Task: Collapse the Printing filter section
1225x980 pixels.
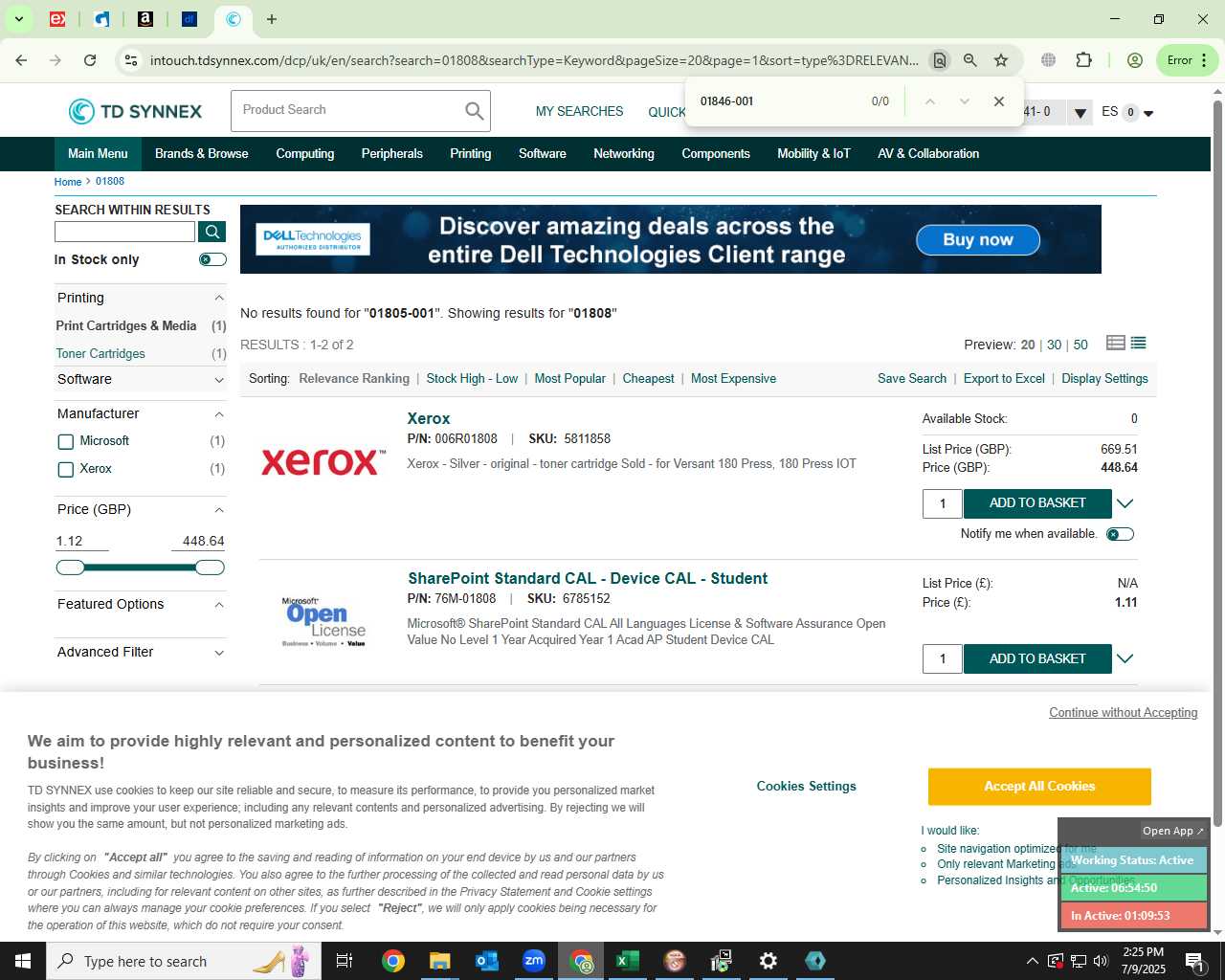Action: [x=219, y=299]
